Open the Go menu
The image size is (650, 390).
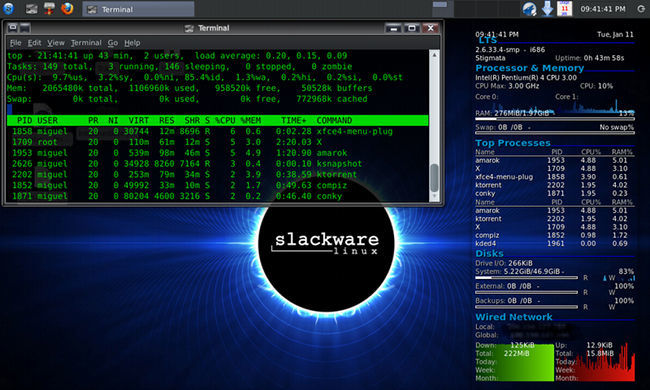tap(113, 43)
